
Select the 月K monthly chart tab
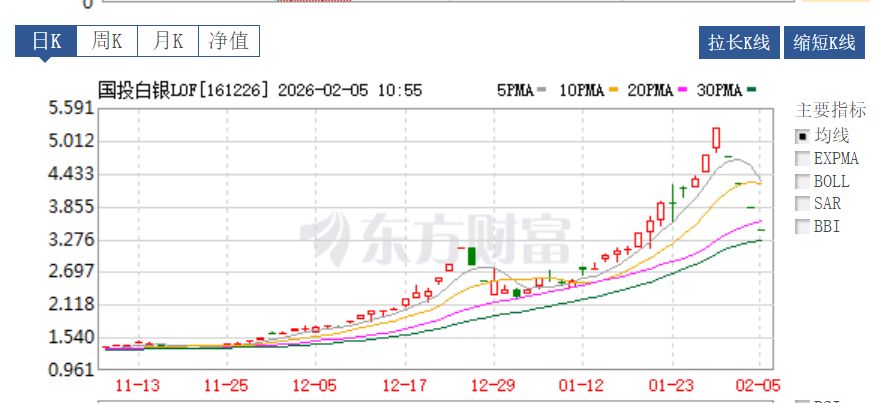coord(168,41)
